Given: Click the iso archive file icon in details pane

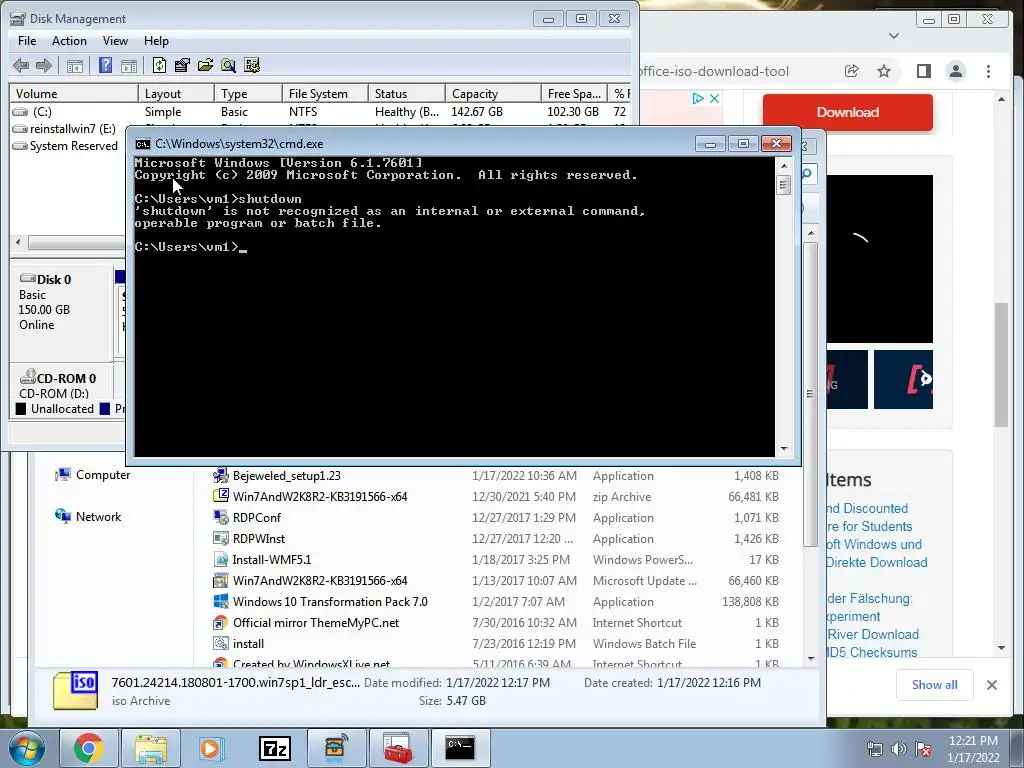Looking at the screenshot, I should 75,691.
